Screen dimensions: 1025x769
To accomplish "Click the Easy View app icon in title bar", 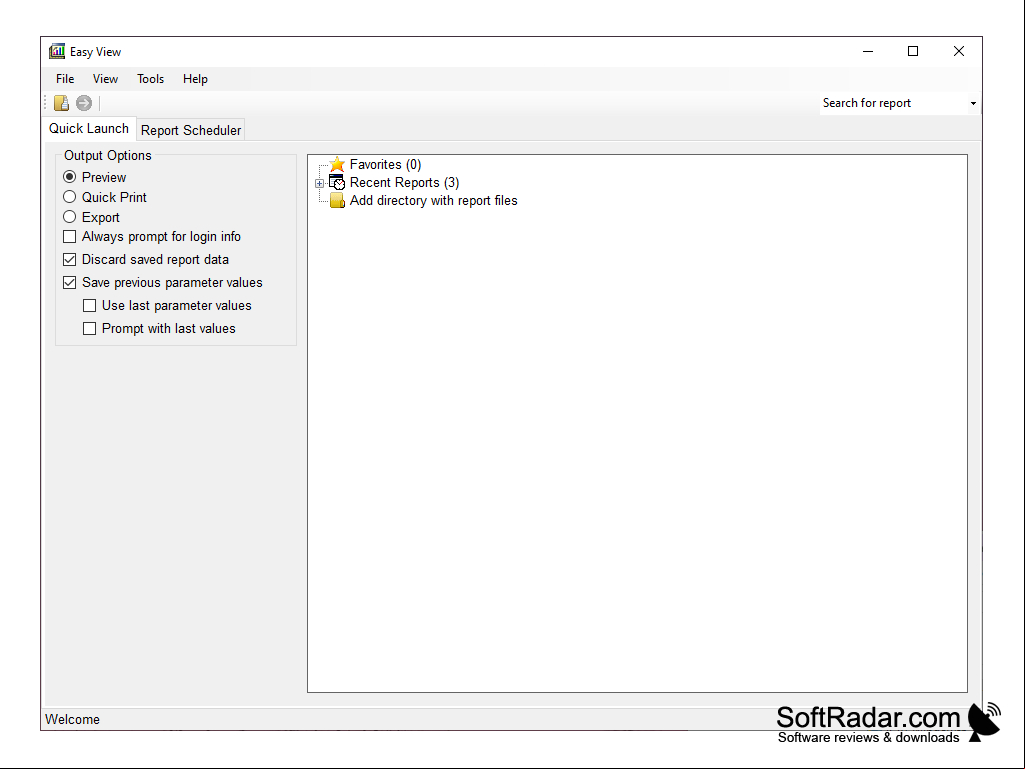I will tap(57, 51).
